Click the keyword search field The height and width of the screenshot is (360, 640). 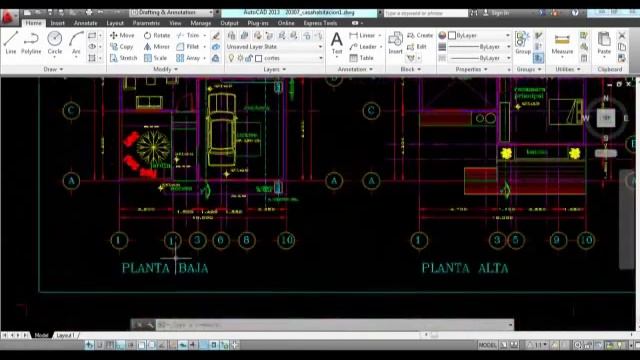click(x=426, y=13)
